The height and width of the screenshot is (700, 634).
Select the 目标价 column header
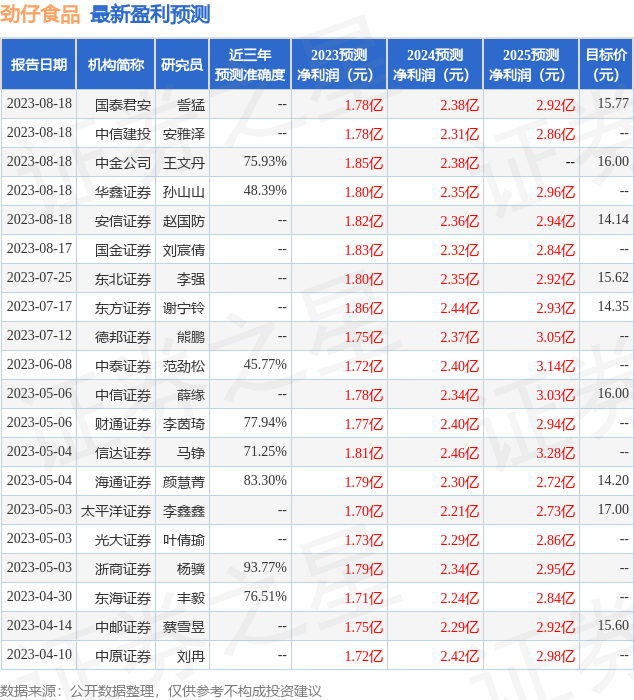coord(606,64)
